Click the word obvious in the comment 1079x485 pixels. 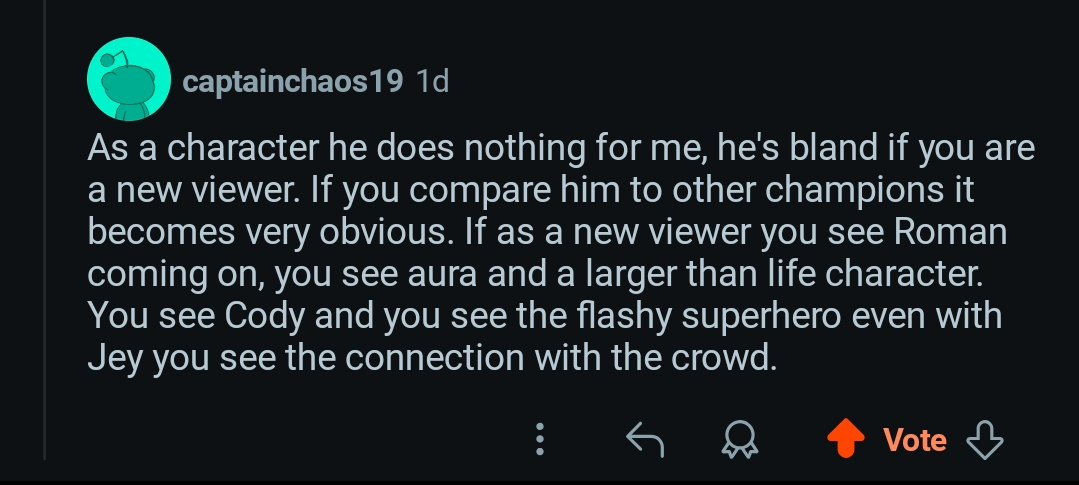387,232
